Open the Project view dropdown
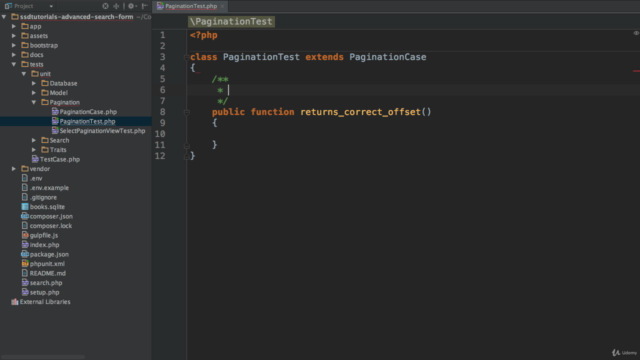This screenshot has height=360, width=640. 51,7
